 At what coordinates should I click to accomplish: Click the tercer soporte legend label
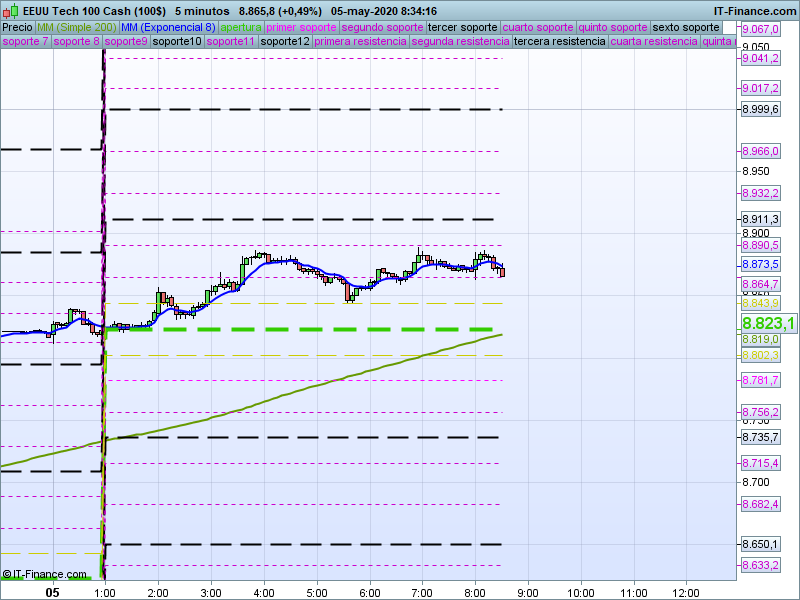tap(462, 27)
